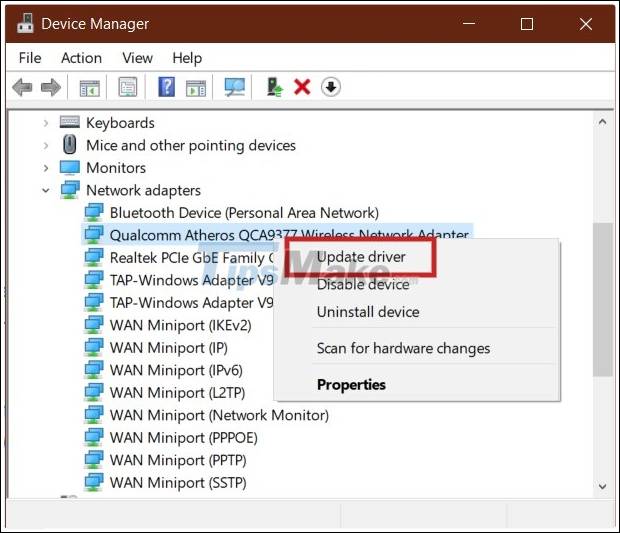Image resolution: width=620 pixels, height=533 pixels.
Task: Click the WAN Miniport (L2TP) adapter icon
Action: pyautogui.click(x=94, y=393)
